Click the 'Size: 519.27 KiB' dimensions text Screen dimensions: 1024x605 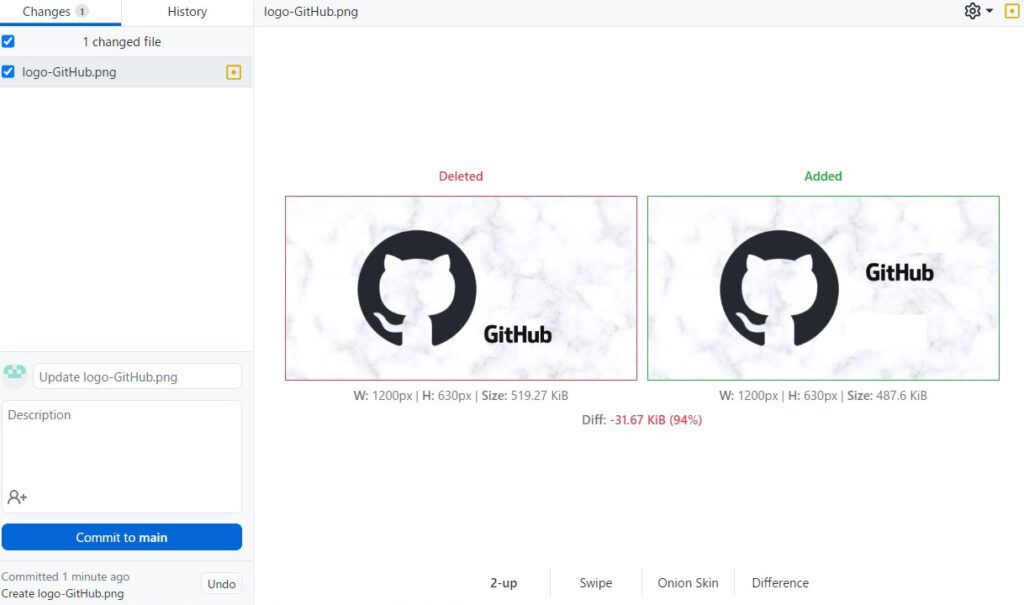pos(524,395)
